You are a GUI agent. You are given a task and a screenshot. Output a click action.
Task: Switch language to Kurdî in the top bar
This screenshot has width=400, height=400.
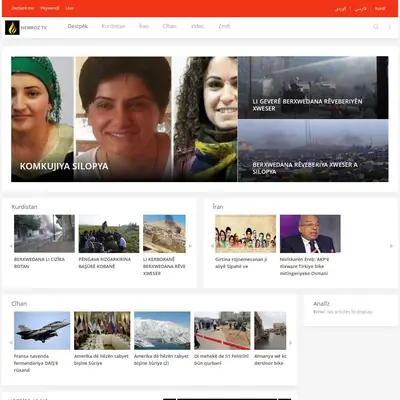pyautogui.click(x=380, y=8)
